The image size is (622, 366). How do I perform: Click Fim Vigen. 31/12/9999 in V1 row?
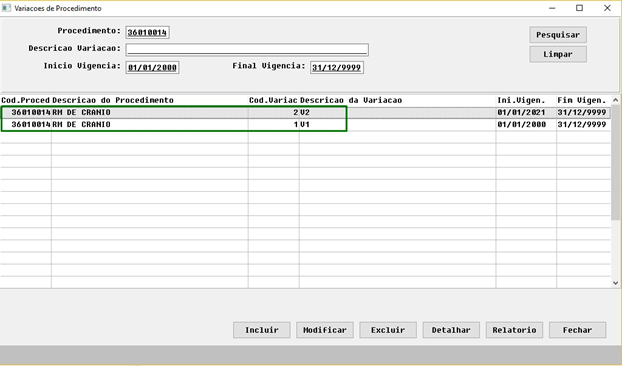(x=584, y=125)
